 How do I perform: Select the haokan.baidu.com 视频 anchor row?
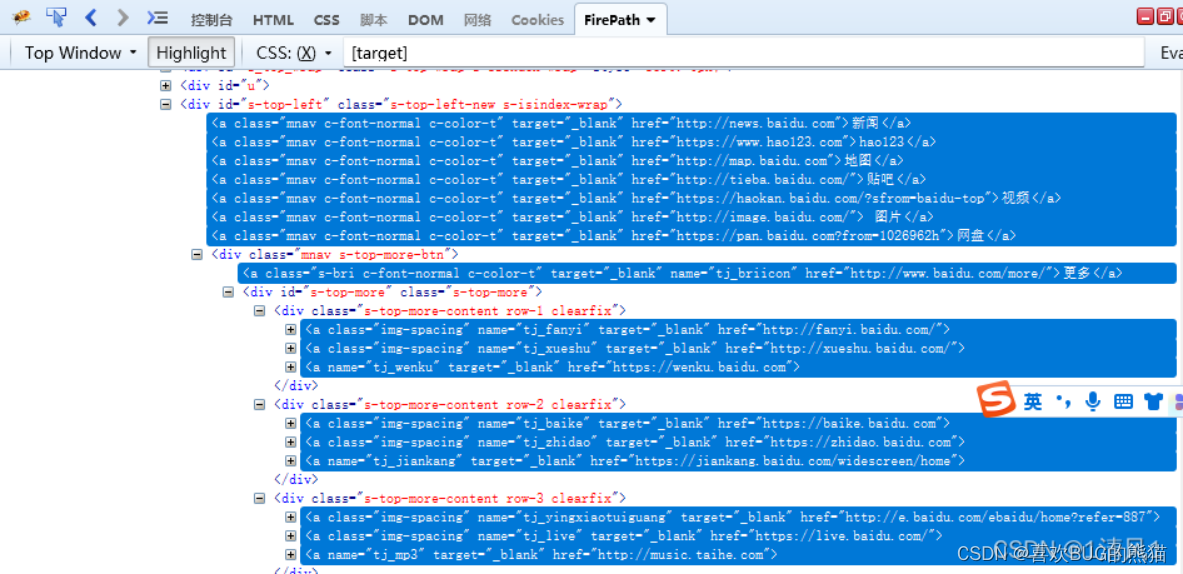click(x=691, y=198)
